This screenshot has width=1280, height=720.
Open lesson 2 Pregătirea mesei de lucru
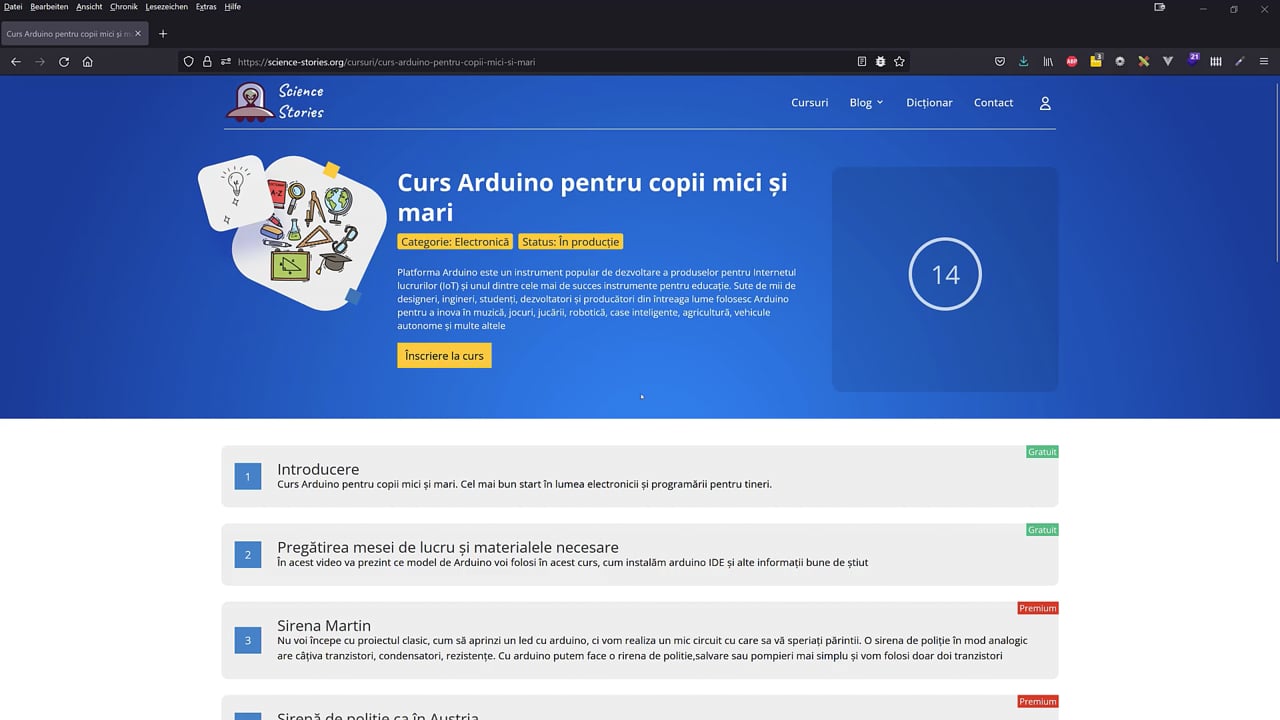tap(640, 554)
